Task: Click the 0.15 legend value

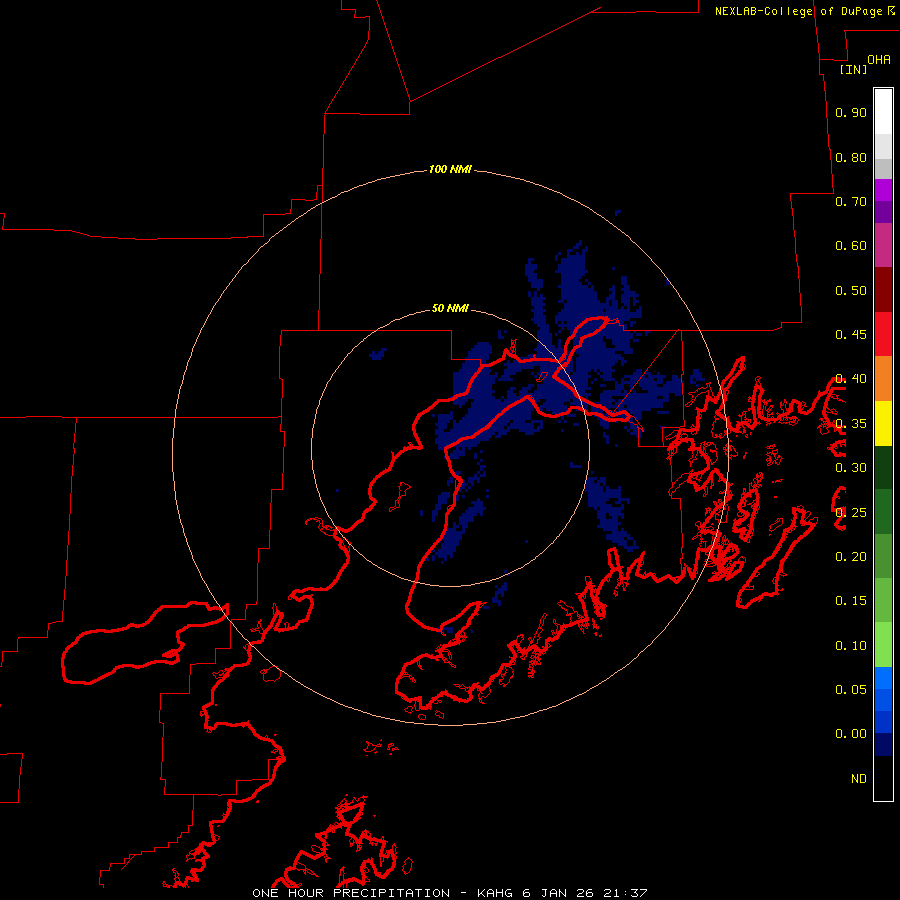Action: click(851, 601)
